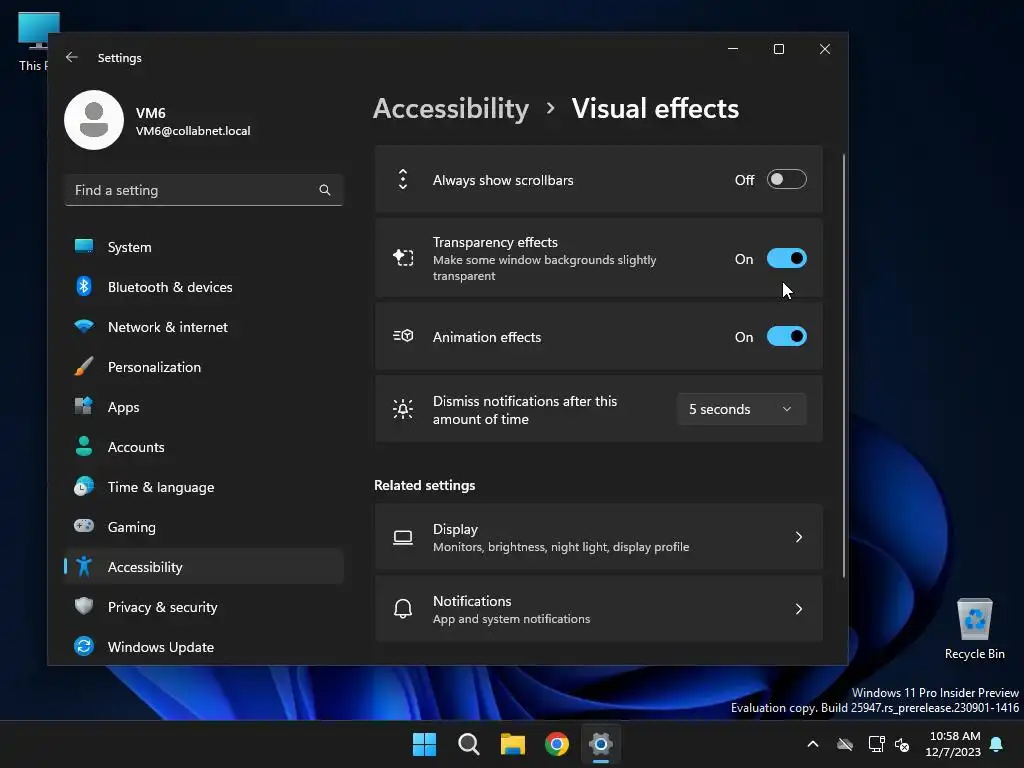Select Time & language label
Image resolution: width=1024 pixels, height=768 pixels.
[161, 487]
